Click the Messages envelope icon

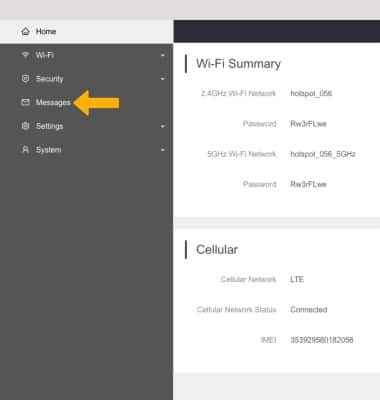25,102
